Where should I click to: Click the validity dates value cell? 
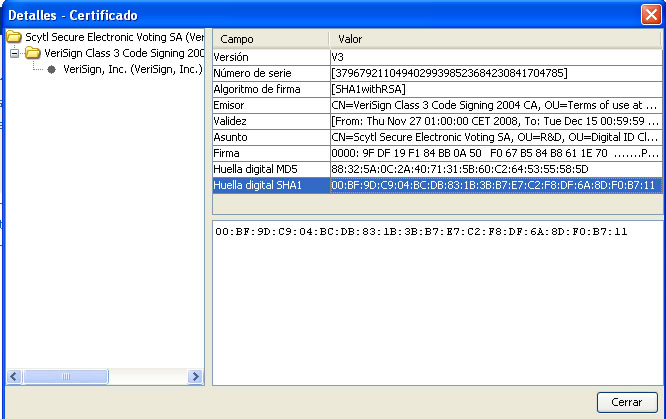(x=496, y=121)
